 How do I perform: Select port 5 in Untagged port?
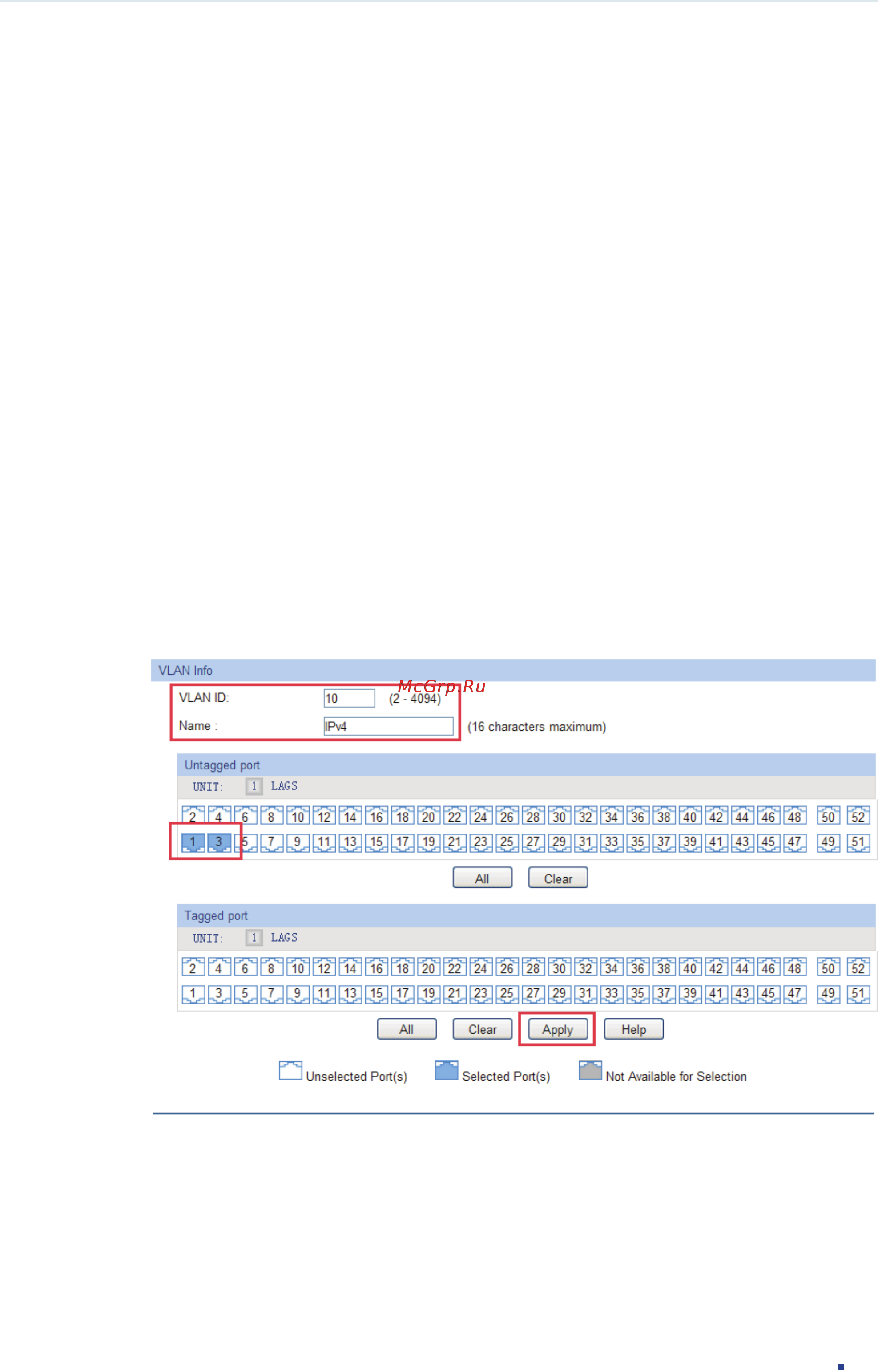(246, 843)
